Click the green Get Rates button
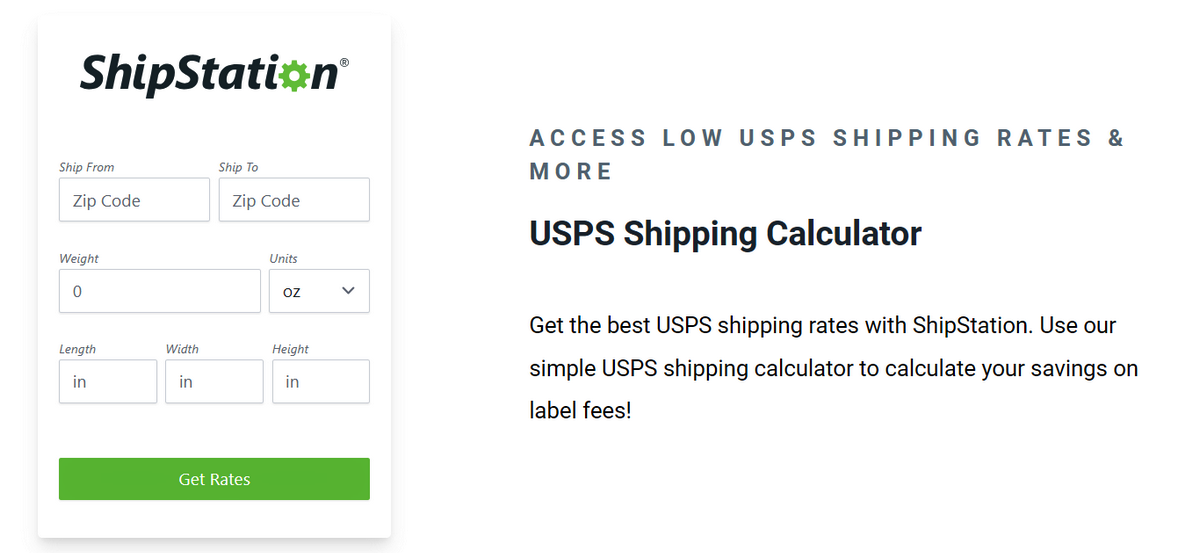 (x=214, y=479)
